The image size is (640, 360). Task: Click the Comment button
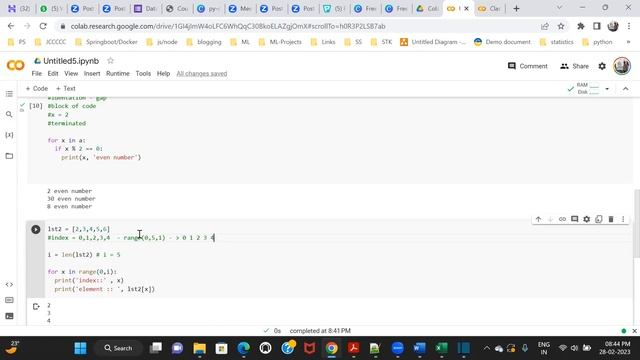[x=527, y=66]
